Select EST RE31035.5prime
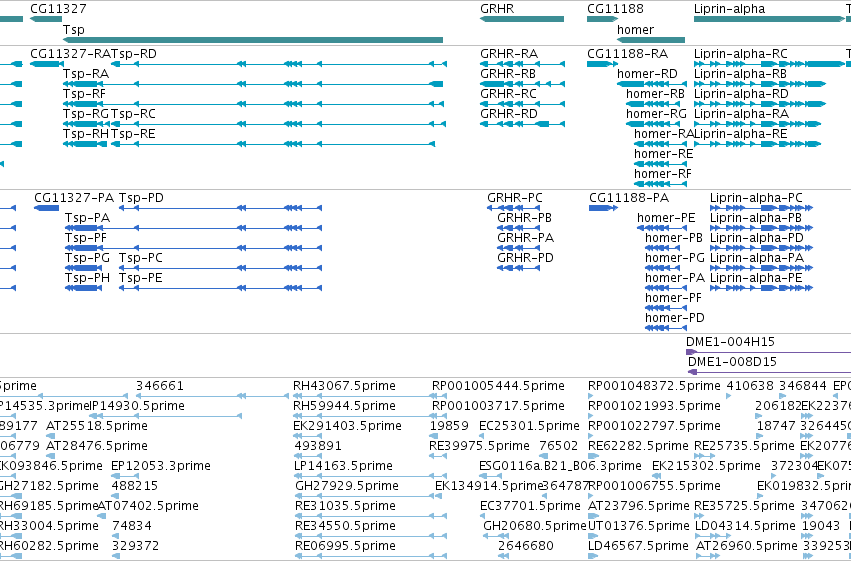The image size is (851, 561). (x=345, y=506)
